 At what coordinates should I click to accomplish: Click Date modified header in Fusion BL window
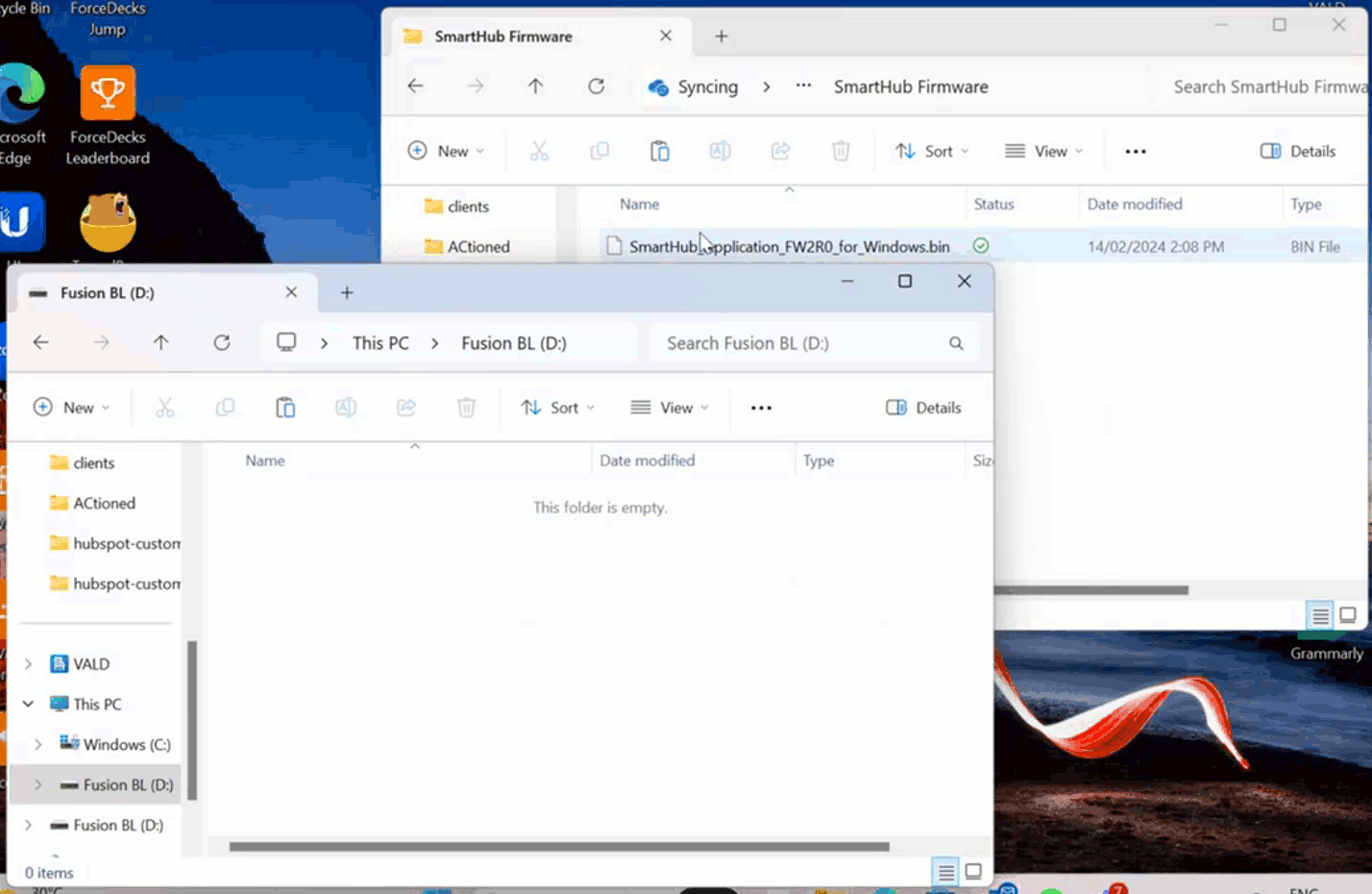647,460
